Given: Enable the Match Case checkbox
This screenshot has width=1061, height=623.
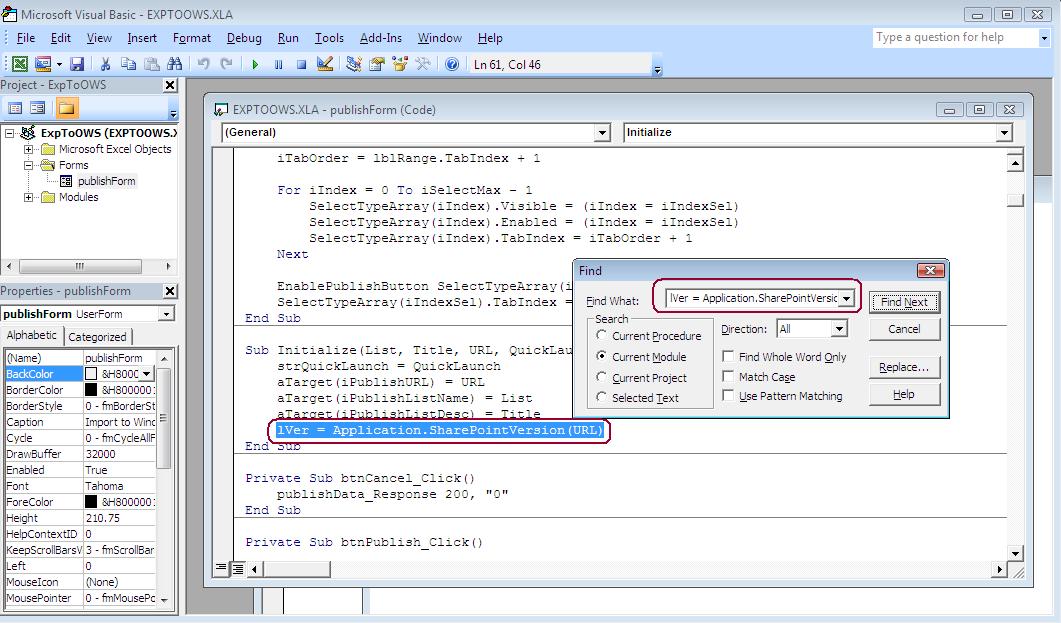Looking at the screenshot, I should pos(728,376).
